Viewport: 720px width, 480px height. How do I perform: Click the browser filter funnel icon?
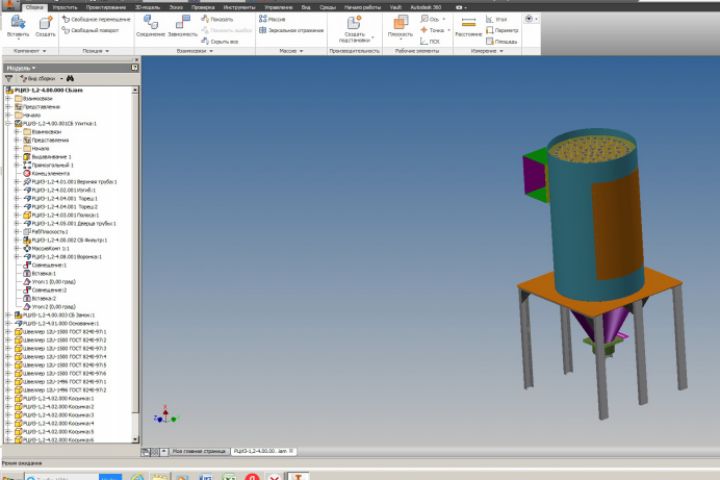(9, 79)
